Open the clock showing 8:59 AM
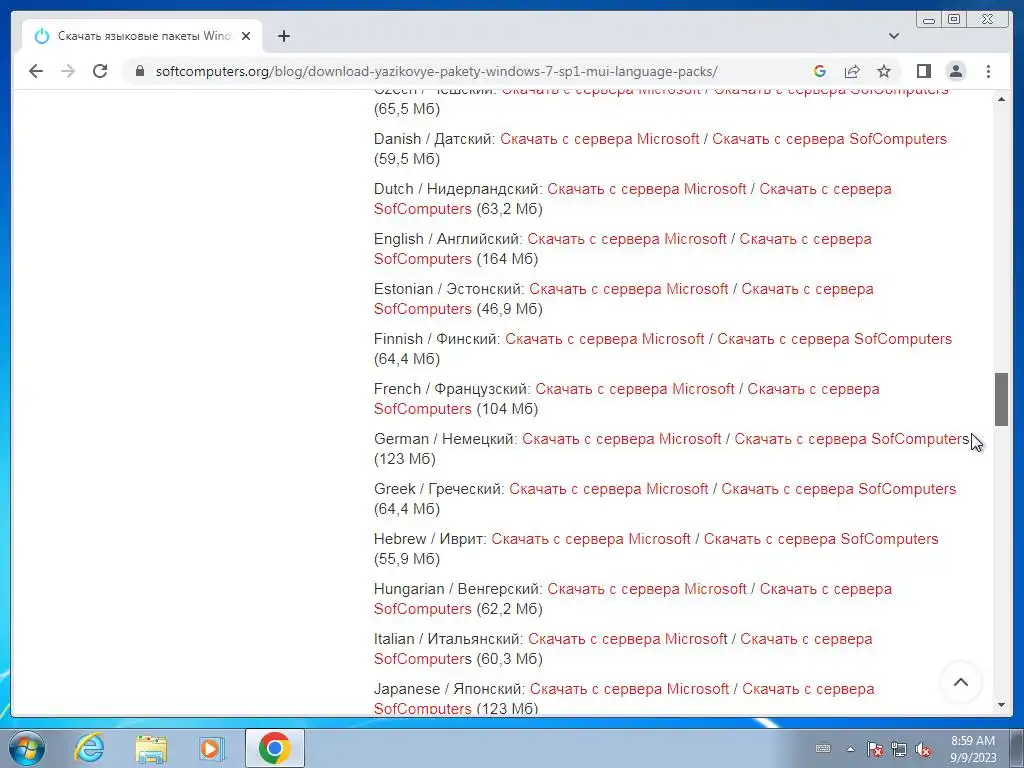This screenshot has width=1024, height=768. click(972, 749)
